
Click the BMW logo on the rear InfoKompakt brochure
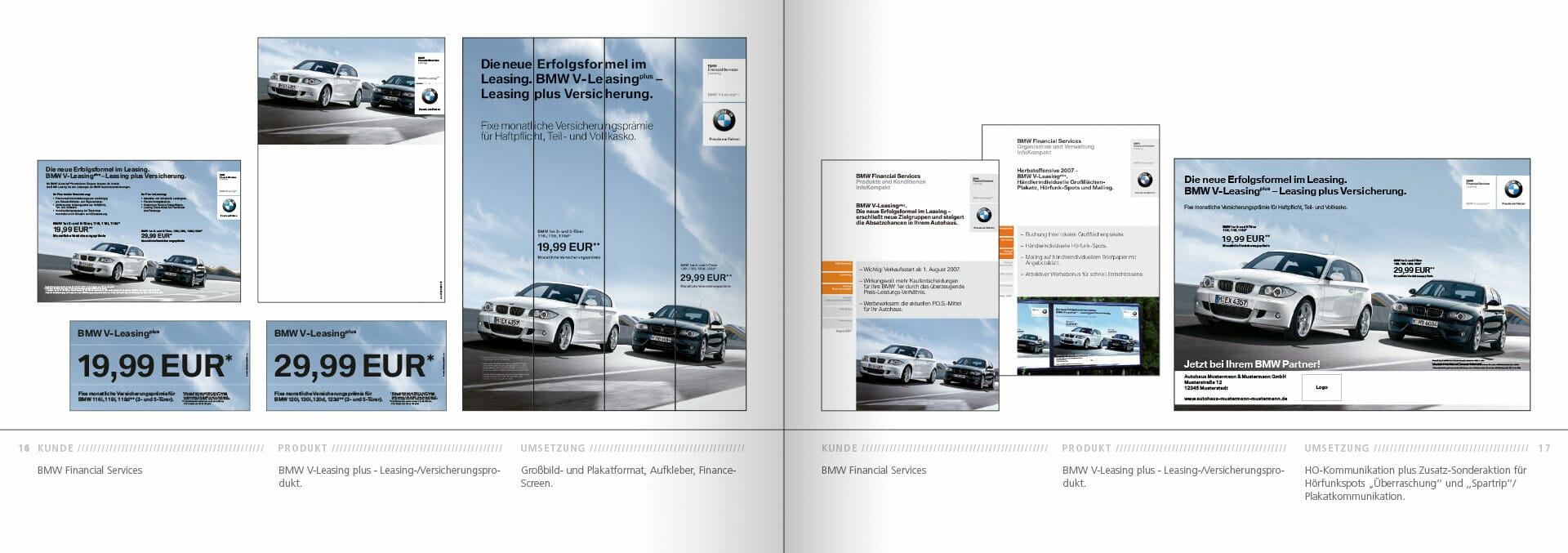(1145, 180)
